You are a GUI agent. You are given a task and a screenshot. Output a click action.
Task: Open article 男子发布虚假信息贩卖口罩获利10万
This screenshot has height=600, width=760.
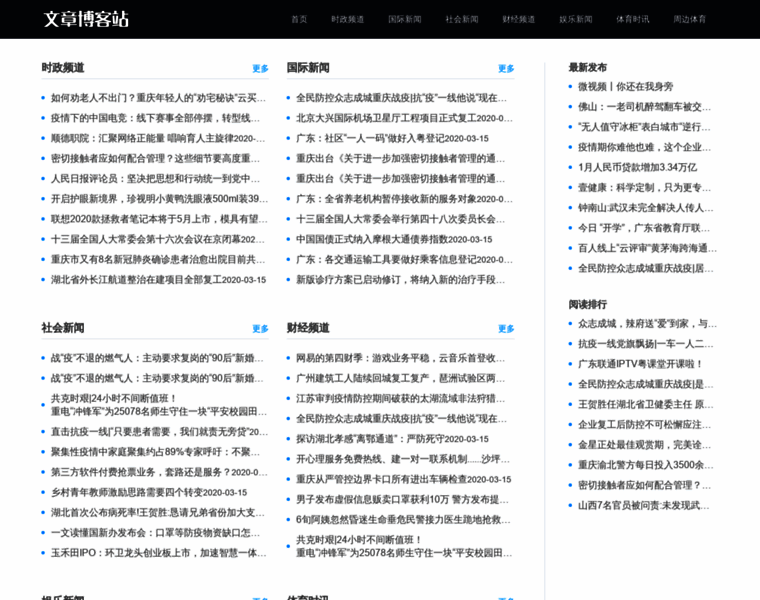pyautogui.click(x=403, y=500)
